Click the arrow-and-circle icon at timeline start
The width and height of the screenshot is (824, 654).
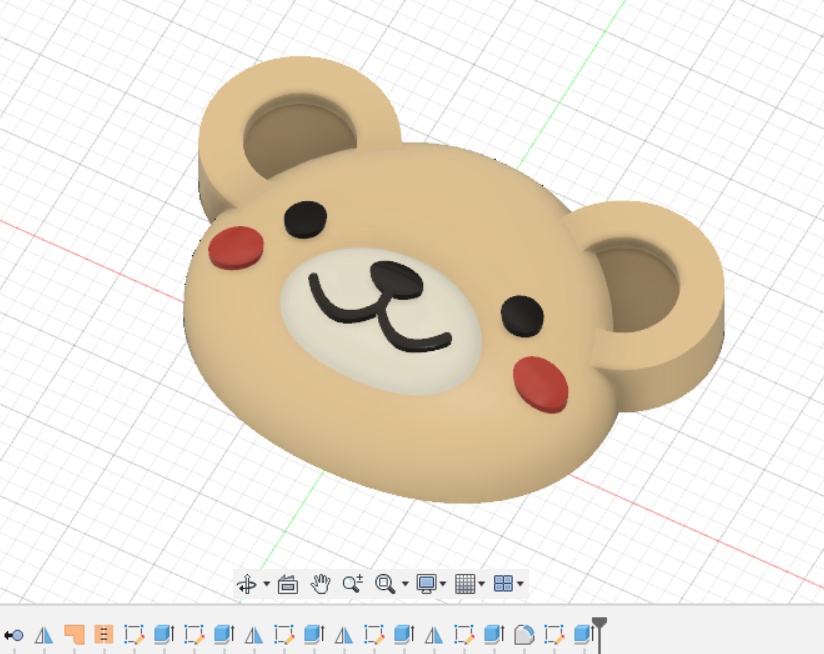[14, 636]
